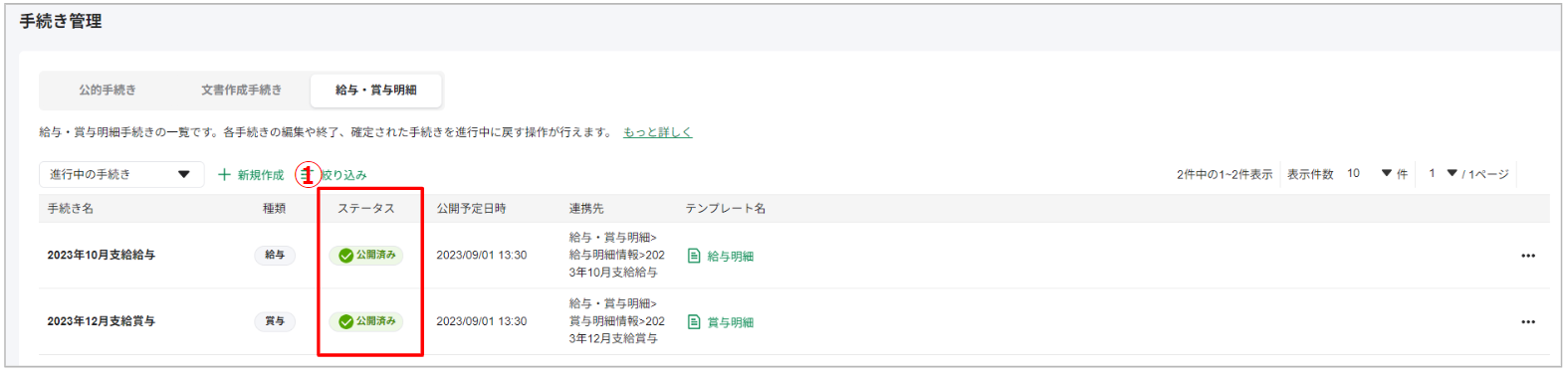The image size is (1568, 374).
Task: Open the もっと詳しく link
Action: pyautogui.click(x=657, y=132)
